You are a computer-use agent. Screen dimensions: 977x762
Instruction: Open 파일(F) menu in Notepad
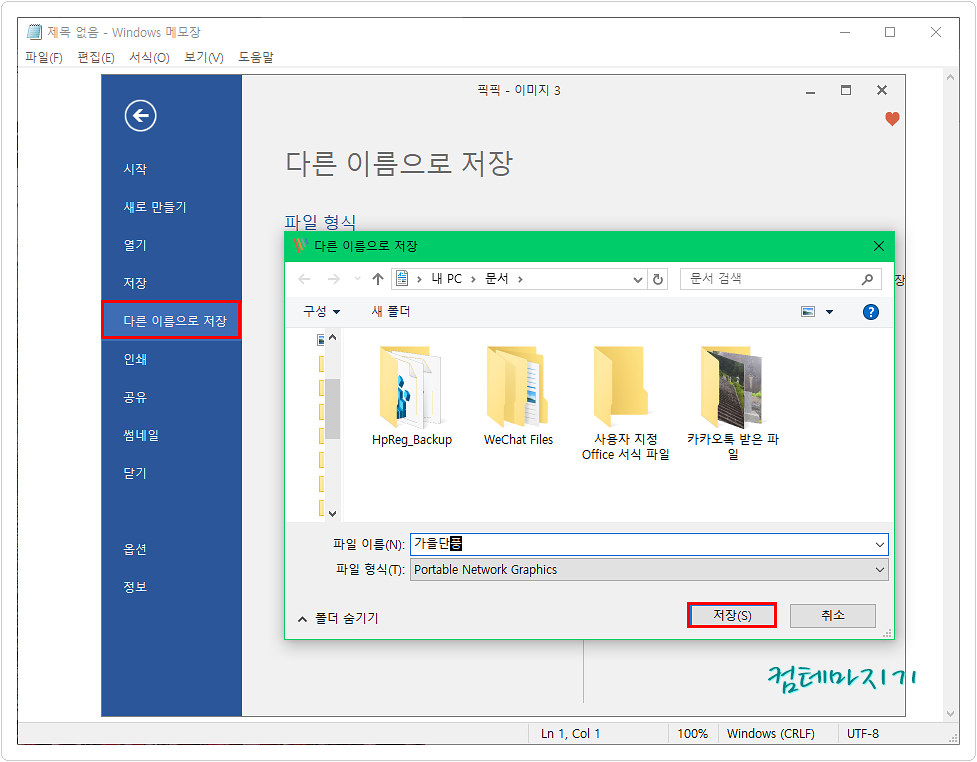44,57
